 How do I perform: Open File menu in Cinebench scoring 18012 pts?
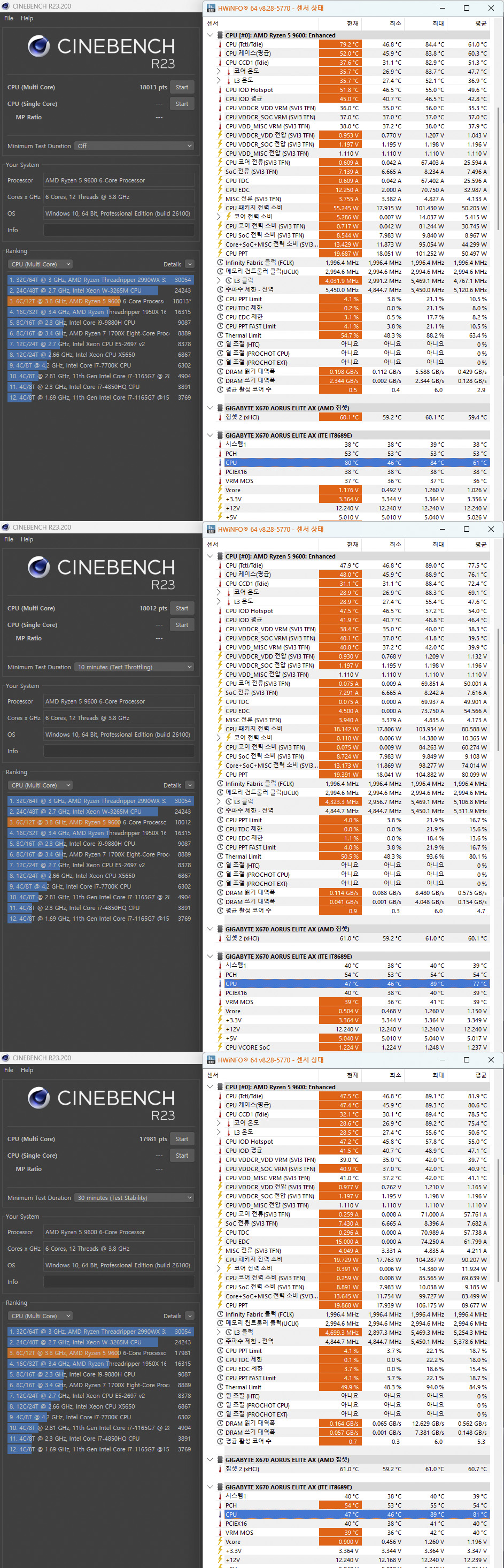pyautogui.click(x=9, y=539)
